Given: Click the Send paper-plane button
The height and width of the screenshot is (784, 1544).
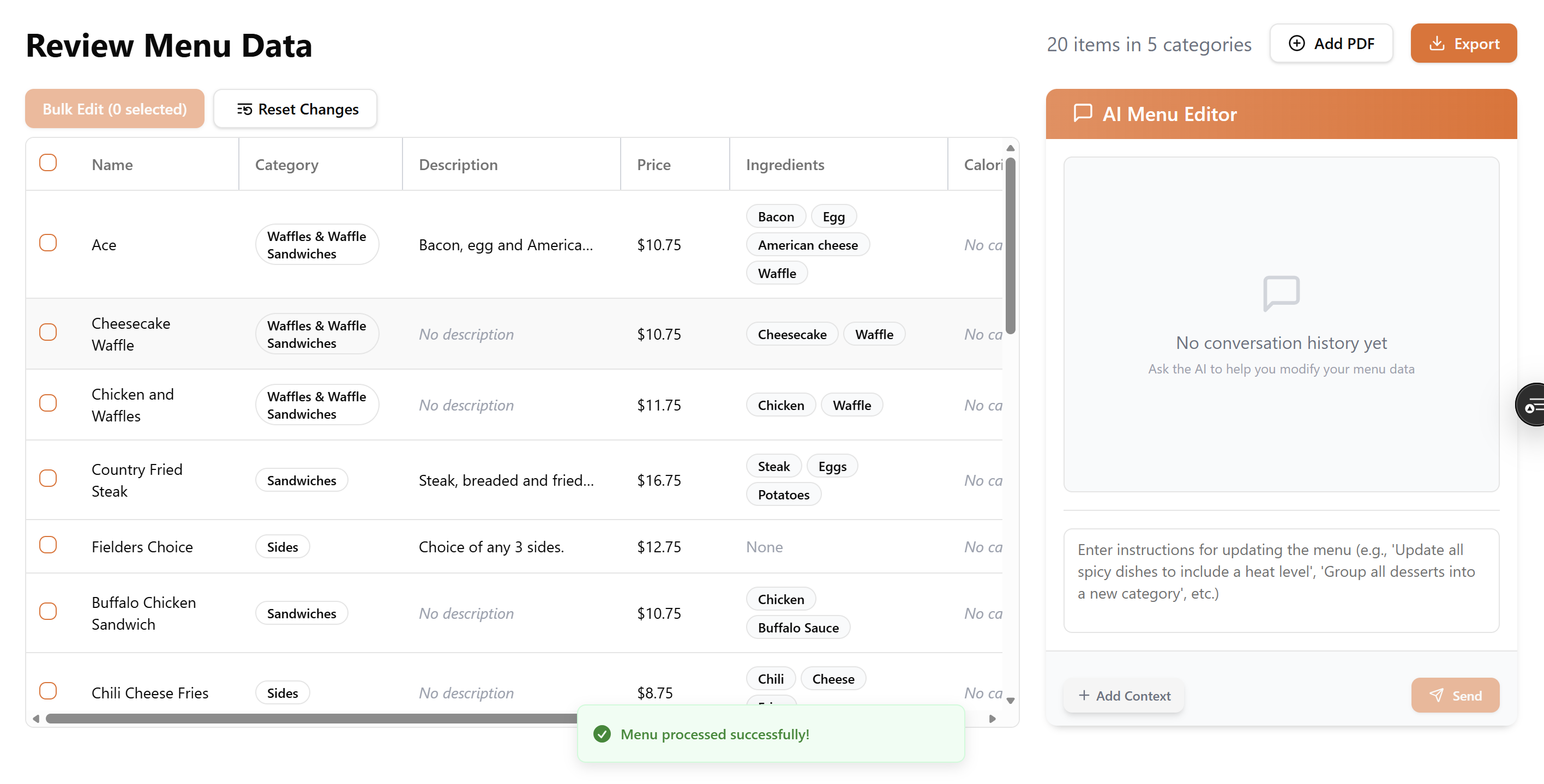Looking at the screenshot, I should (x=1455, y=695).
